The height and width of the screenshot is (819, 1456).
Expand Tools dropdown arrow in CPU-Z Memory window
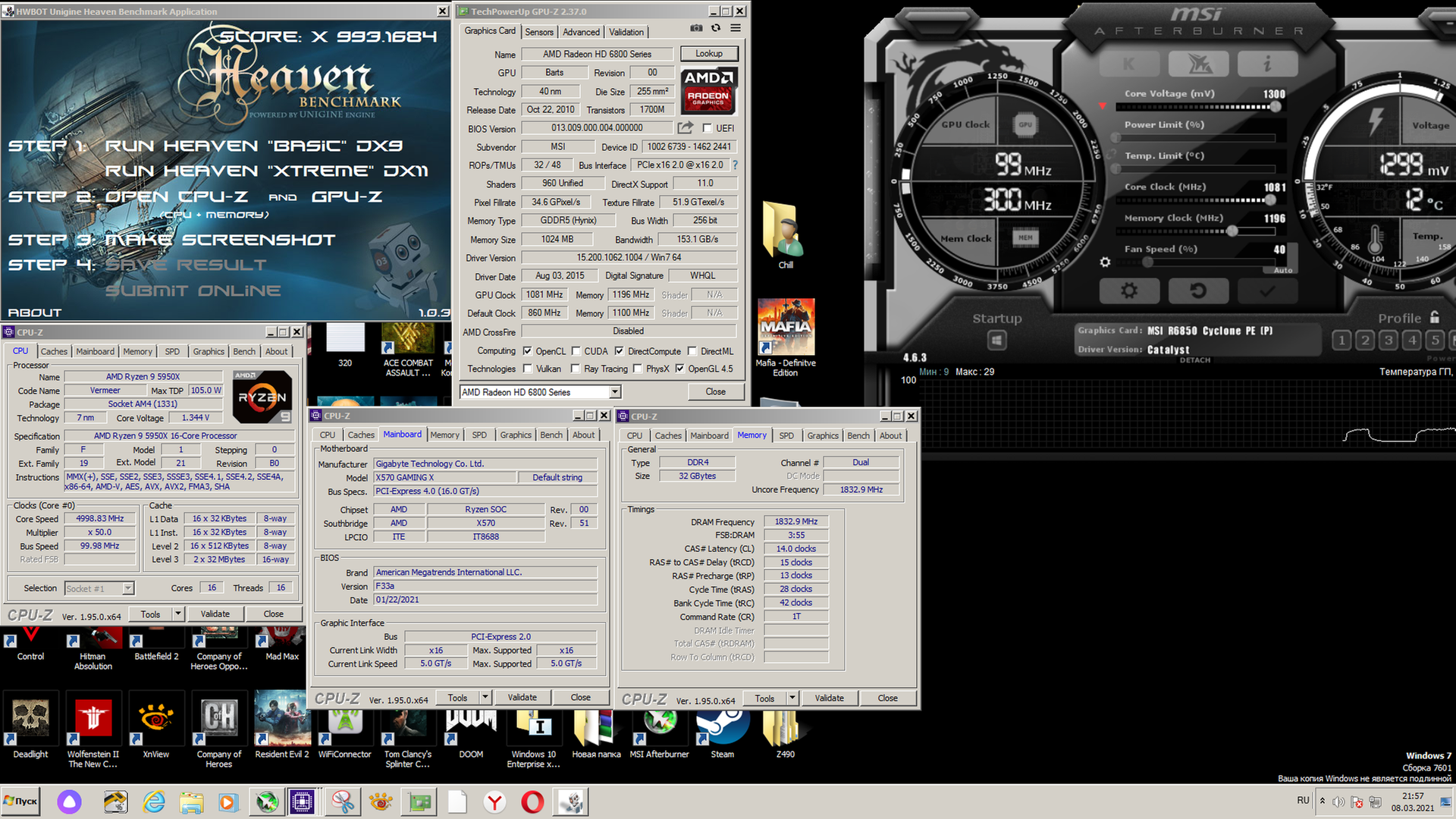[792, 698]
